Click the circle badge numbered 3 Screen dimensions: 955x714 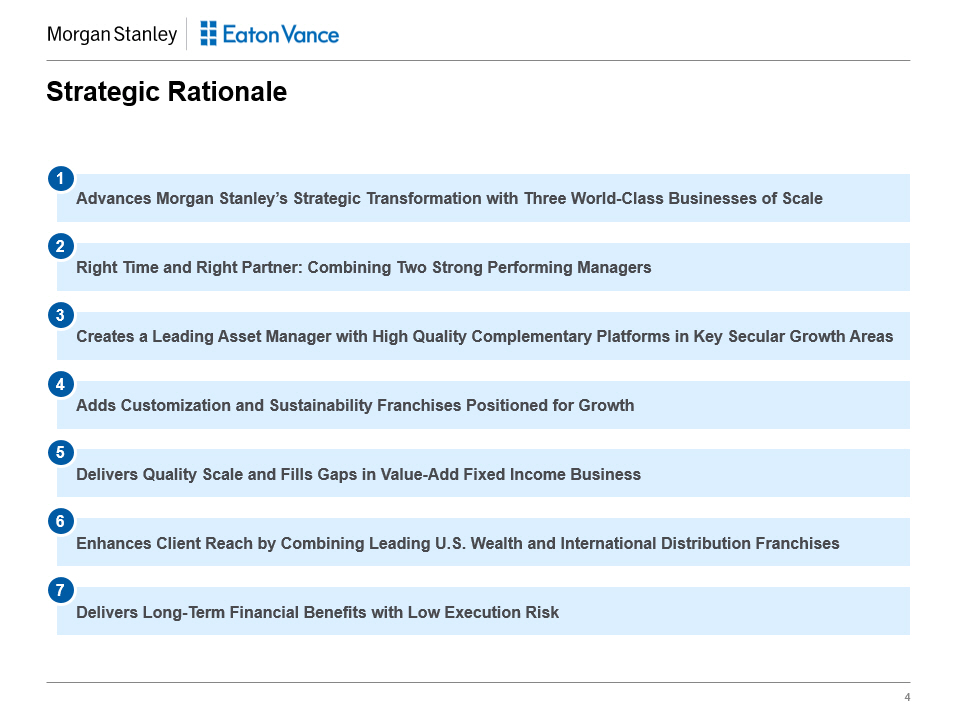pos(60,315)
